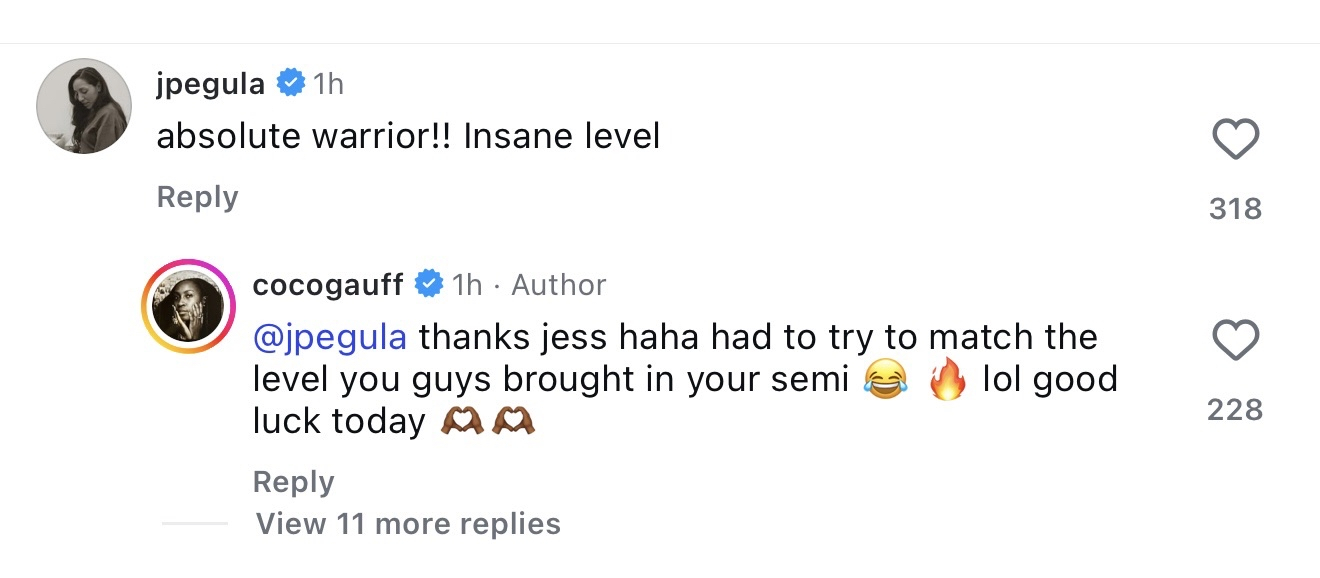
Task: Click the 1h timestamp on jpegula's comment
Action: [328, 84]
